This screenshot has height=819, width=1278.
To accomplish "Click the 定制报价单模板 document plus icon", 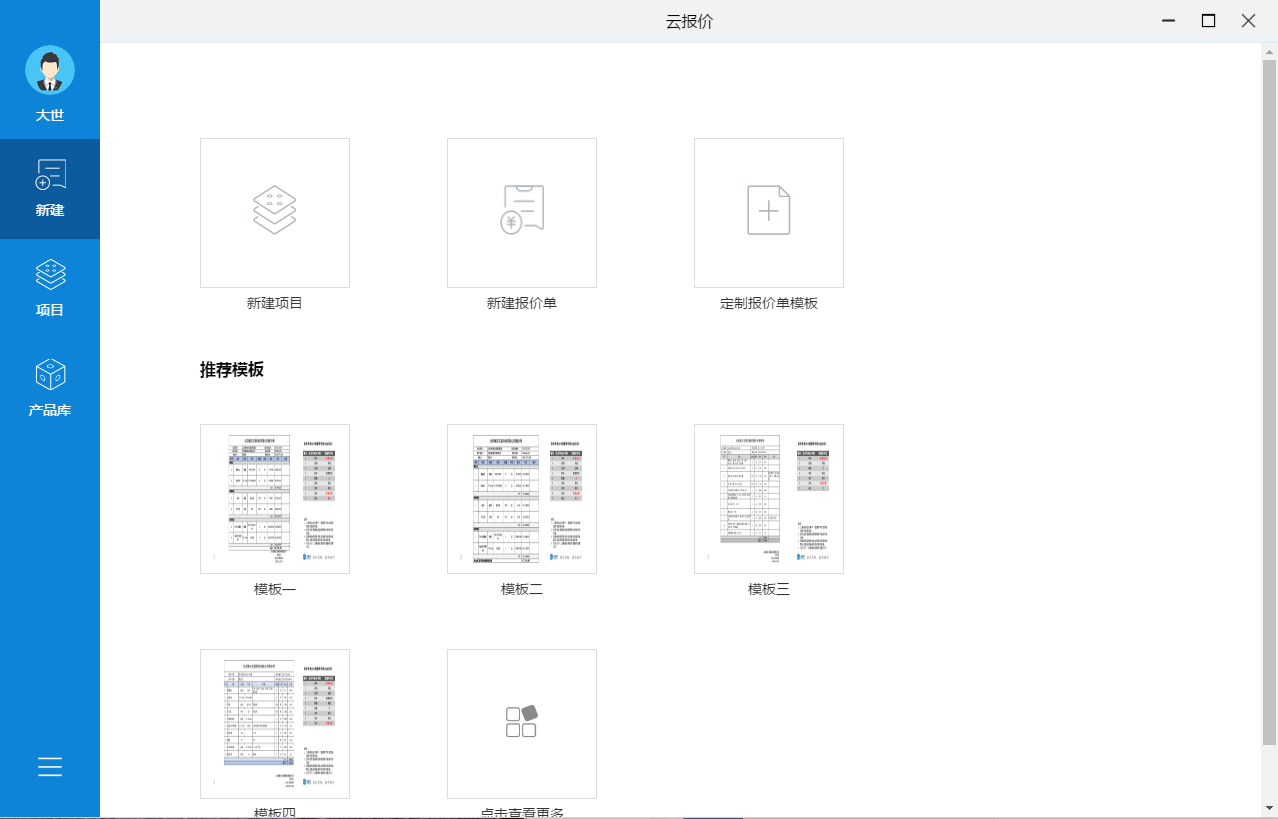I will click(768, 212).
